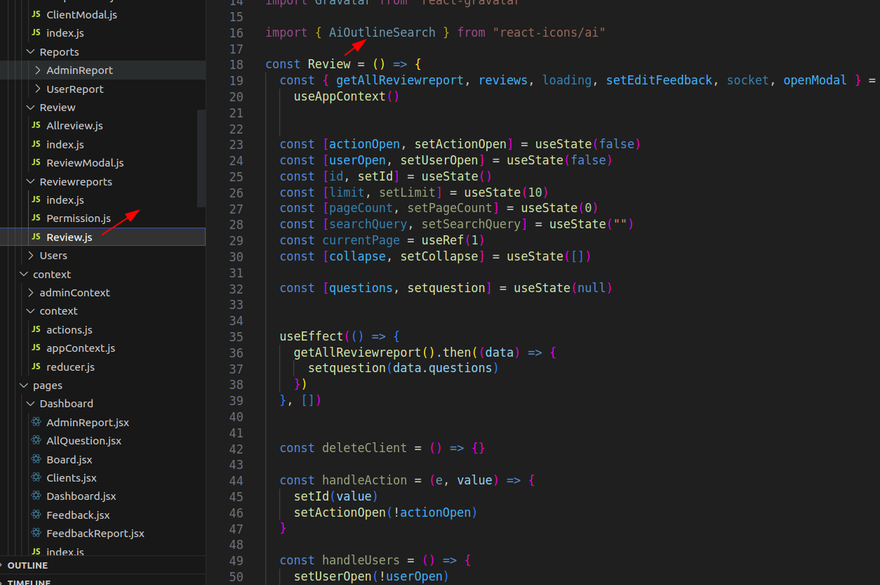Click the React icon next to AllQuestion.jsx
This screenshot has width=880, height=585.
(x=36, y=441)
